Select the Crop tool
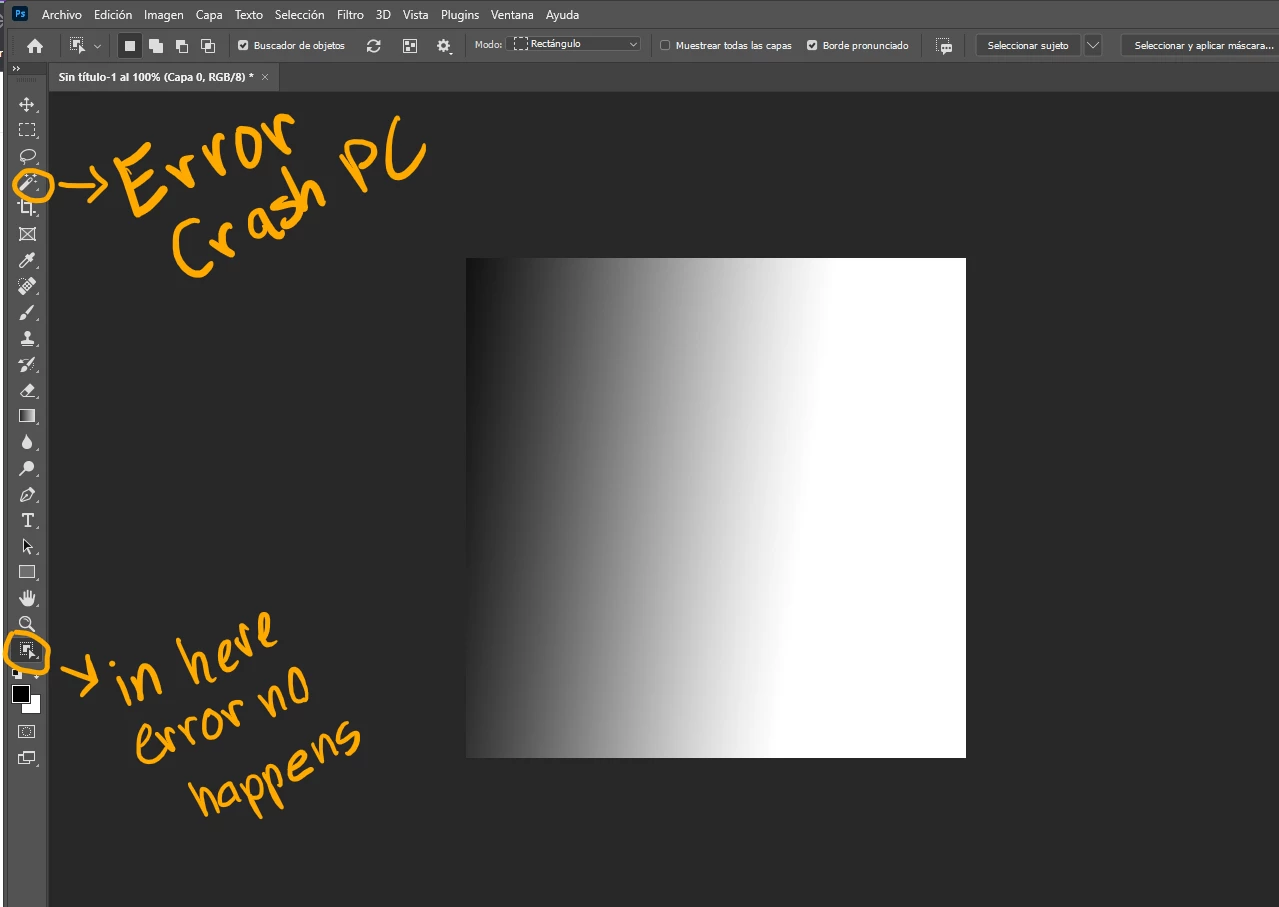This screenshot has width=1279, height=907. (27, 208)
